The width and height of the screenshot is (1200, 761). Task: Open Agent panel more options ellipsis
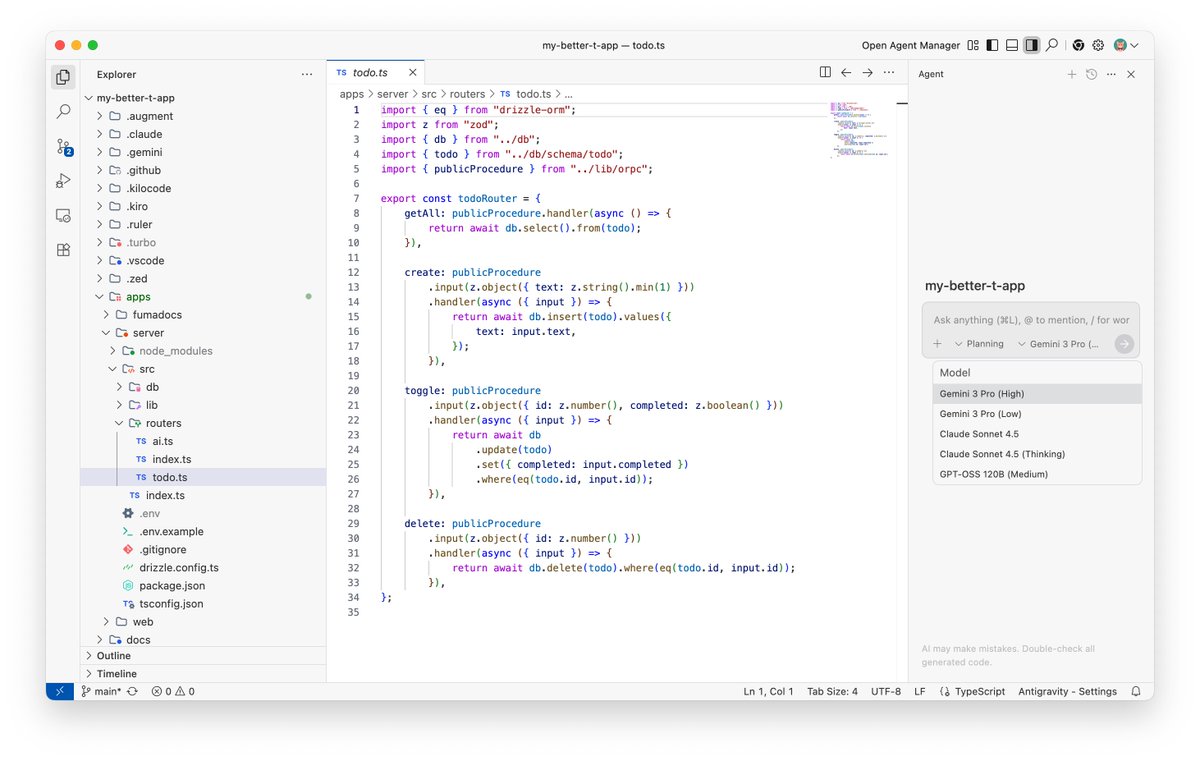pos(1111,74)
